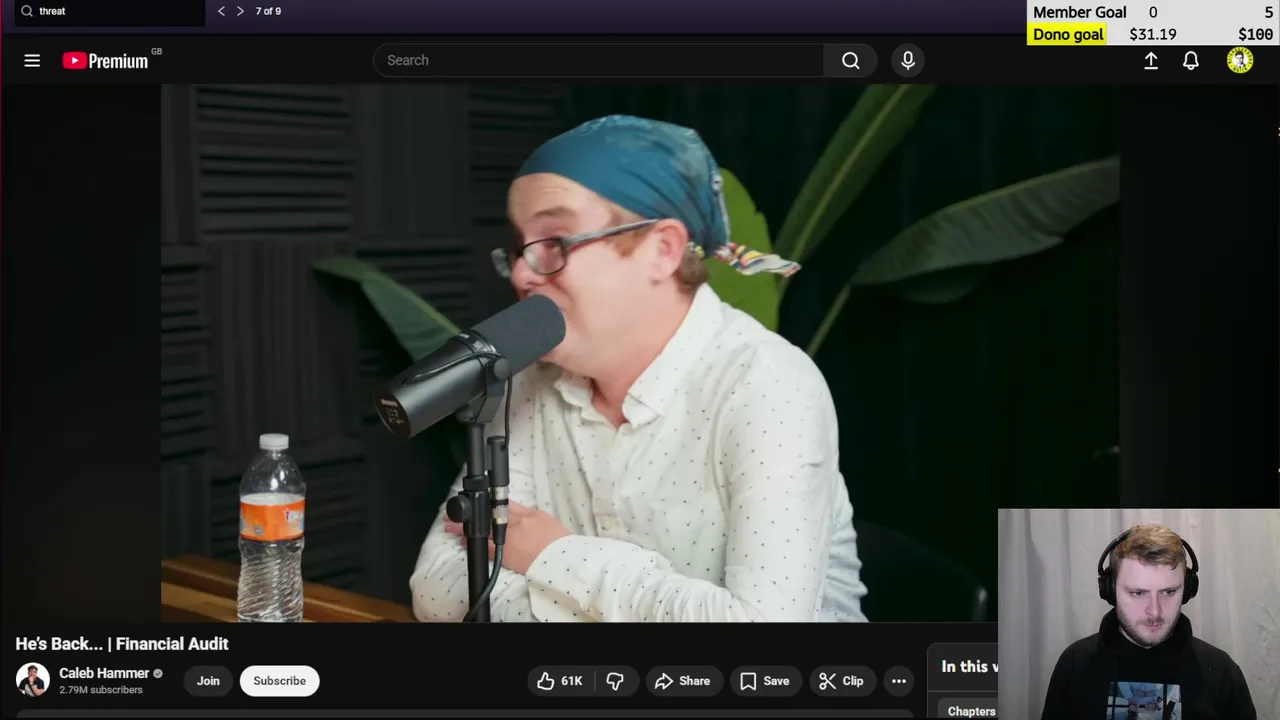
Task: Focus the YouTube search field
Action: tap(599, 60)
